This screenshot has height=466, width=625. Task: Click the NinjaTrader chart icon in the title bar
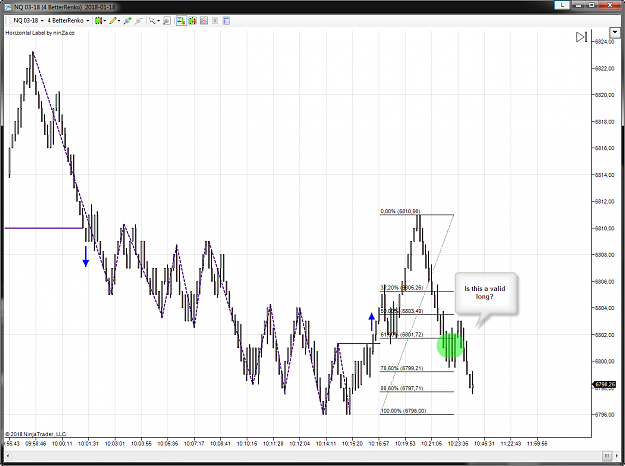(8, 7)
